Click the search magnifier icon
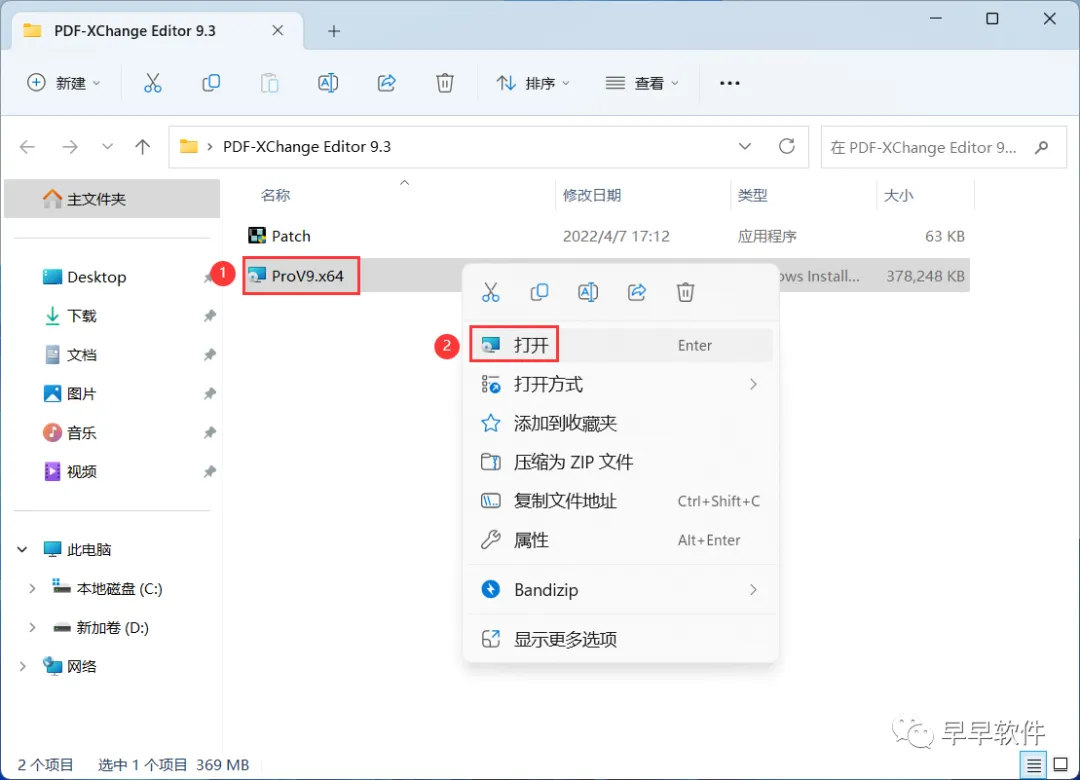This screenshot has width=1080, height=780. click(x=1041, y=147)
